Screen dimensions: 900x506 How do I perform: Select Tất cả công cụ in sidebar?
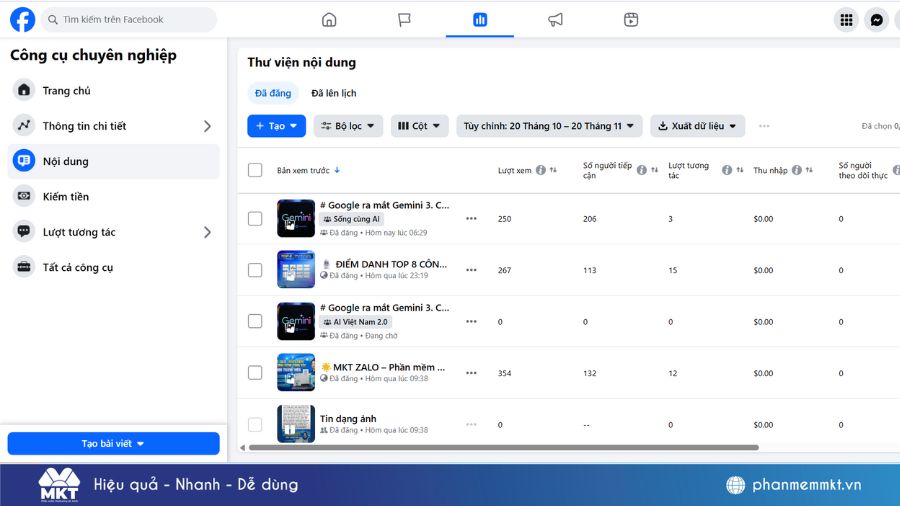click(x=114, y=267)
